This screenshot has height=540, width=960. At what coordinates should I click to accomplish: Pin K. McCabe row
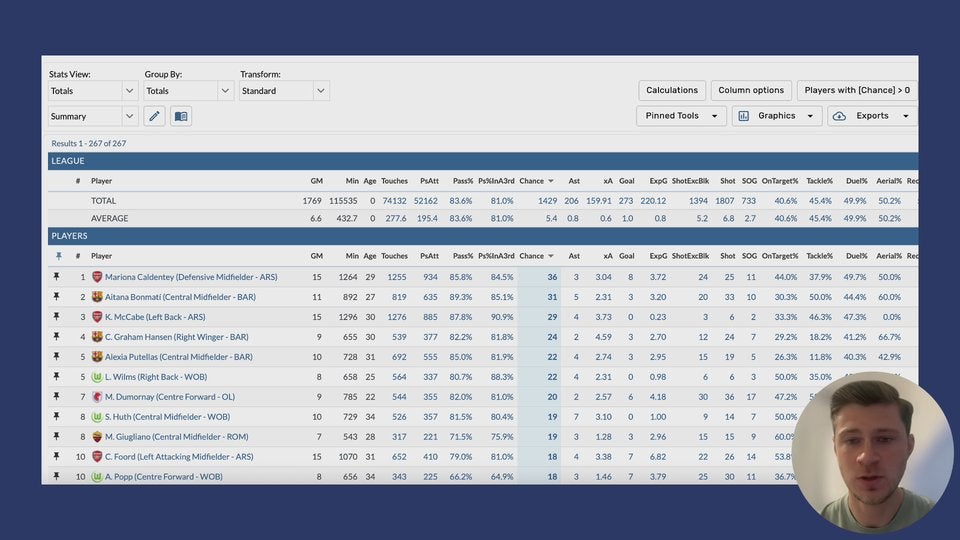[57, 317]
